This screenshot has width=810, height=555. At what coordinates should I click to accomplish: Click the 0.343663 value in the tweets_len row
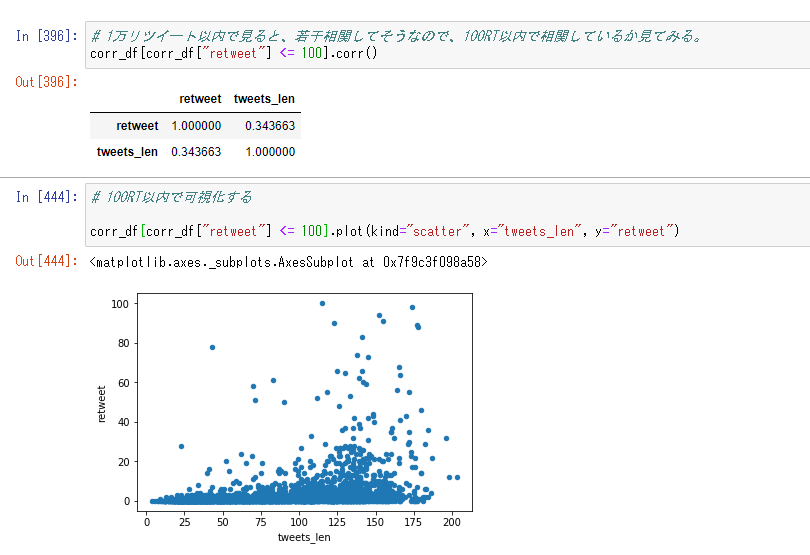(196, 152)
